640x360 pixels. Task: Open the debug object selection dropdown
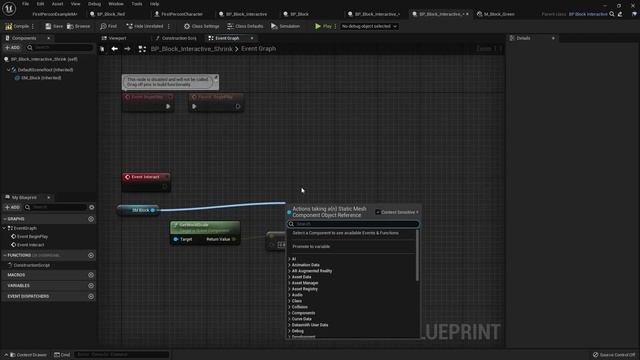pos(369,26)
